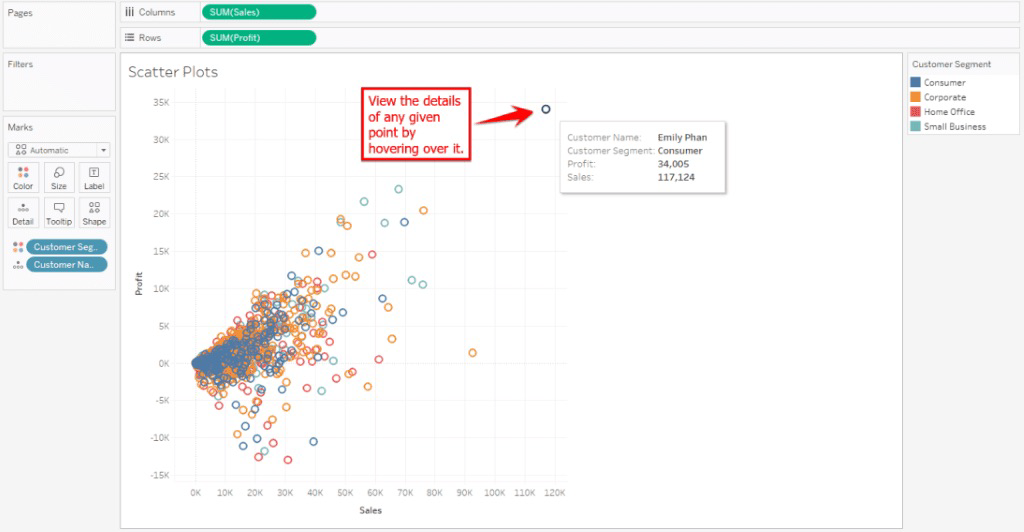
Task: Click the Scatter Plots chart title
Action: point(173,72)
